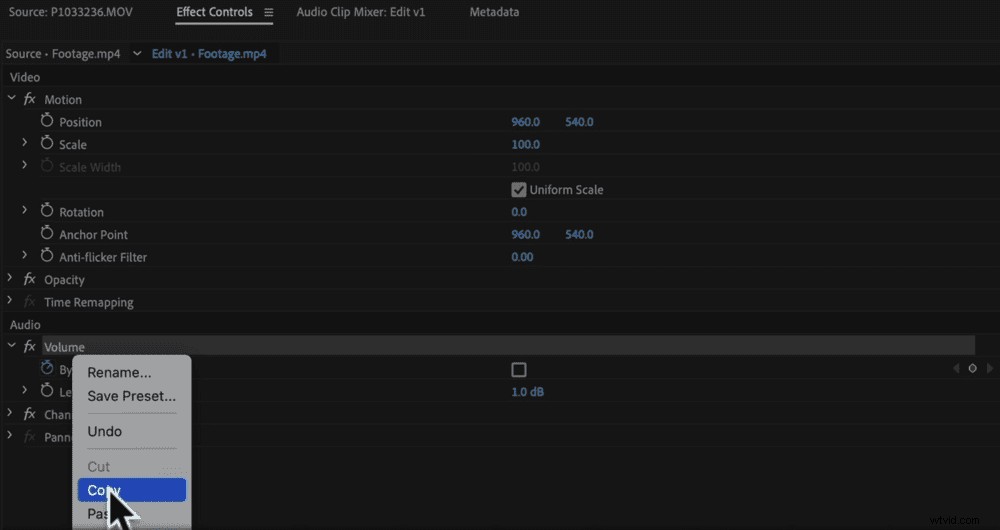Image resolution: width=1000 pixels, height=530 pixels.
Task: Toggle Anchor Point stopwatch icon
Action: 47,234
